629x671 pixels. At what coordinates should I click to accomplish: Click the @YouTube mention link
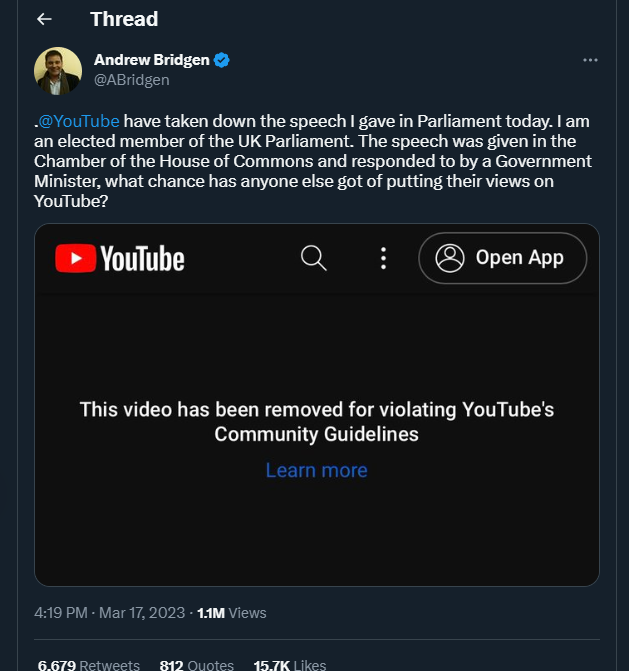pyautogui.click(x=78, y=121)
